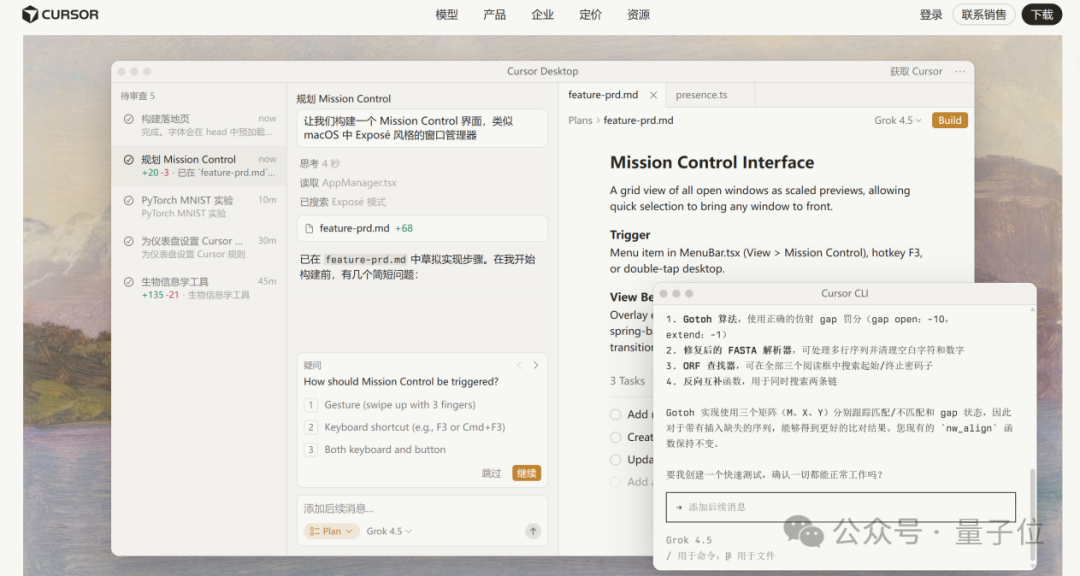Click the 3 Tasks label
1080x576 pixels.
click(x=627, y=381)
